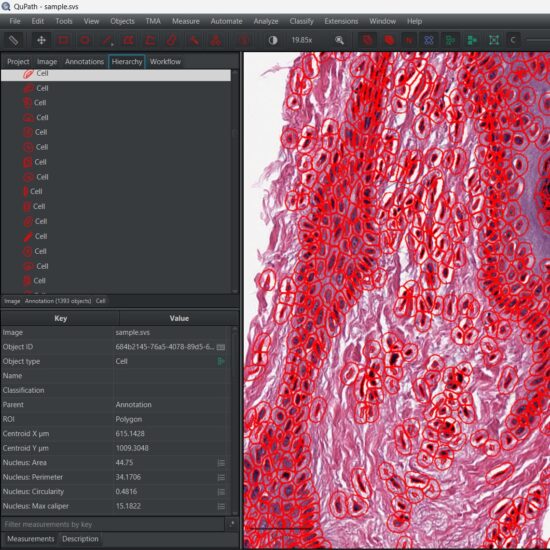Toggle fill annotations
Screen dimensions: 550x550
[x=389, y=40]
